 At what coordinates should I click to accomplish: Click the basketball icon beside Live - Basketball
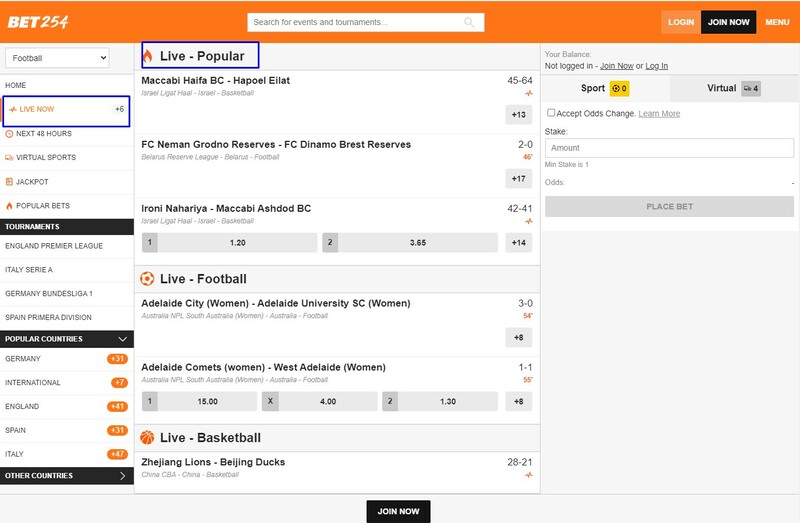[x=147, y=437]
